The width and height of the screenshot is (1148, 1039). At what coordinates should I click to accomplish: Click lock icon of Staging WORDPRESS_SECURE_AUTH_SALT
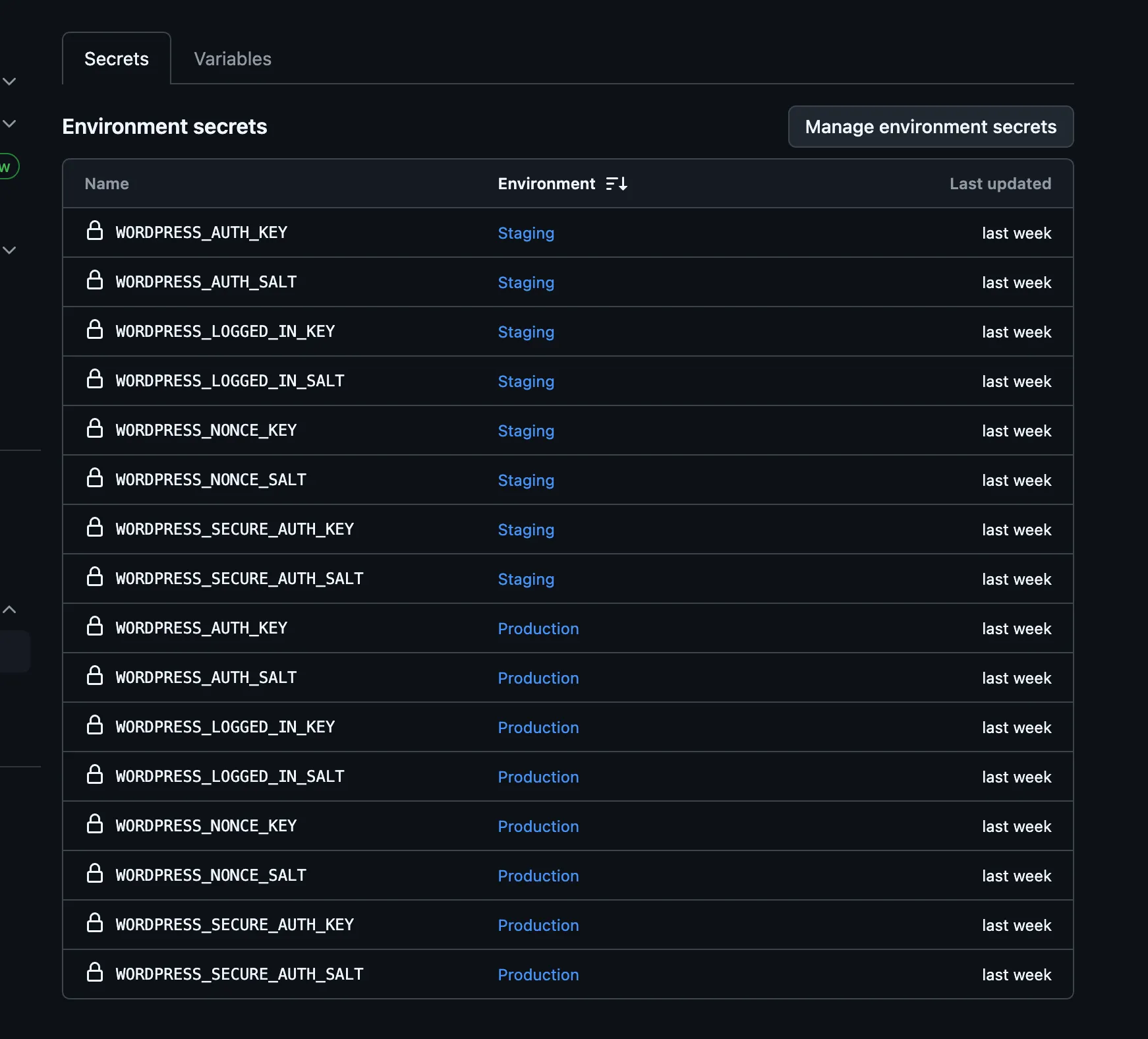pyautogui.click(x=95, y=577)
